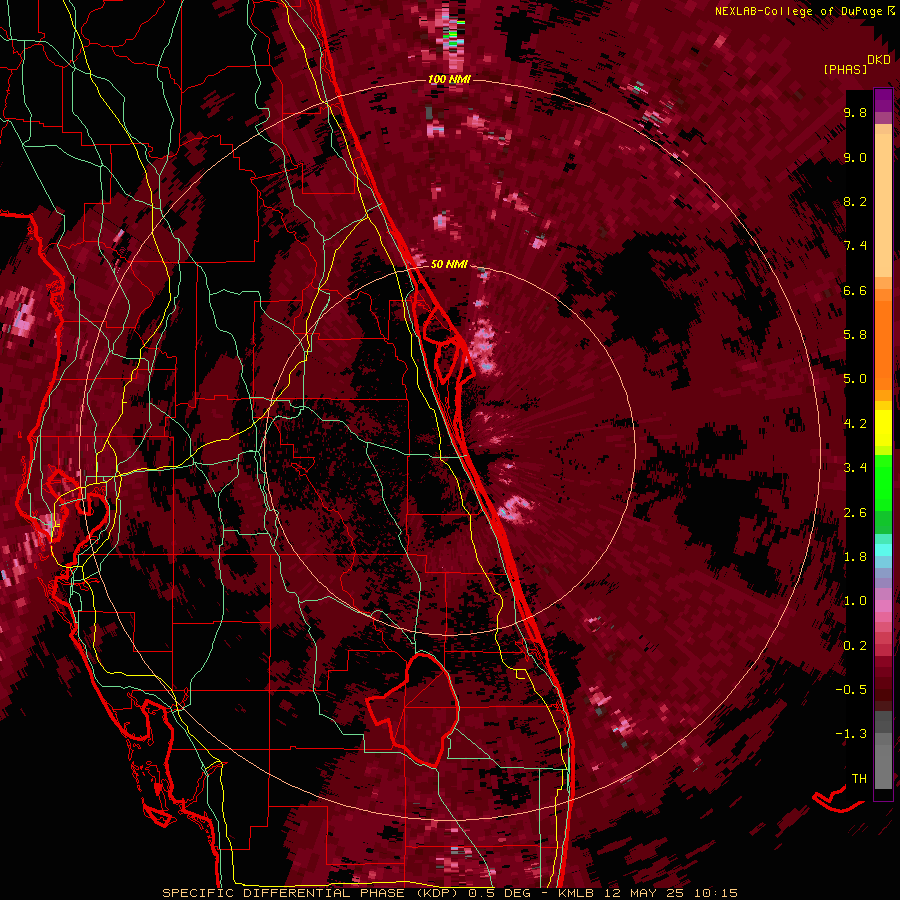The width and height of the screenshot is (900, 900).
Task: Click the 5.8 legend value
Action: tap(855, 335)
